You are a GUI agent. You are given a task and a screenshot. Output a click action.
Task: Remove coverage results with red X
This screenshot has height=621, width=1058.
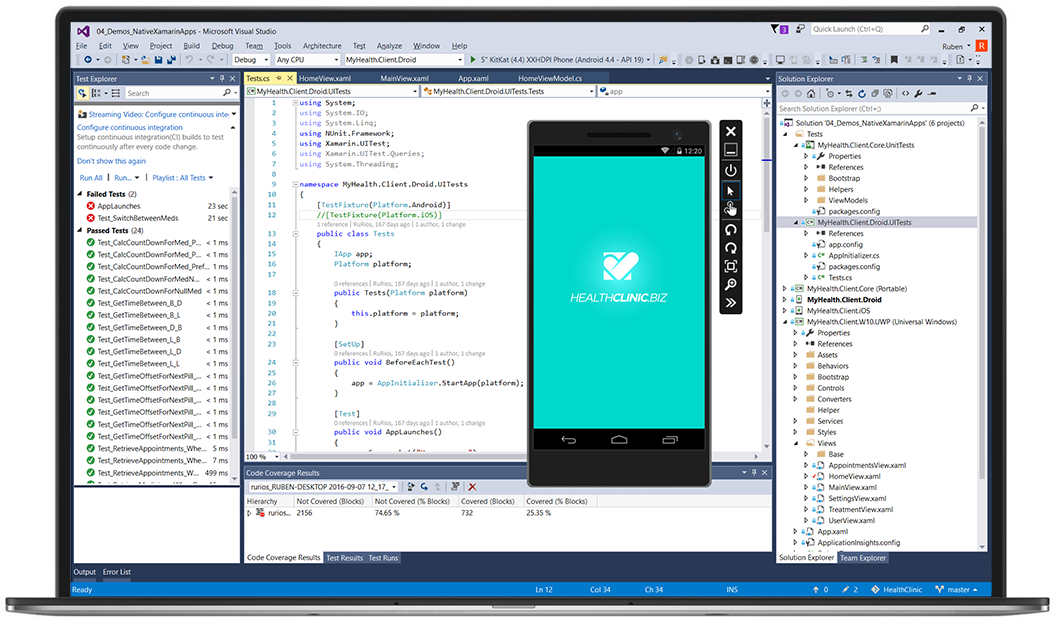click(472, 487)
